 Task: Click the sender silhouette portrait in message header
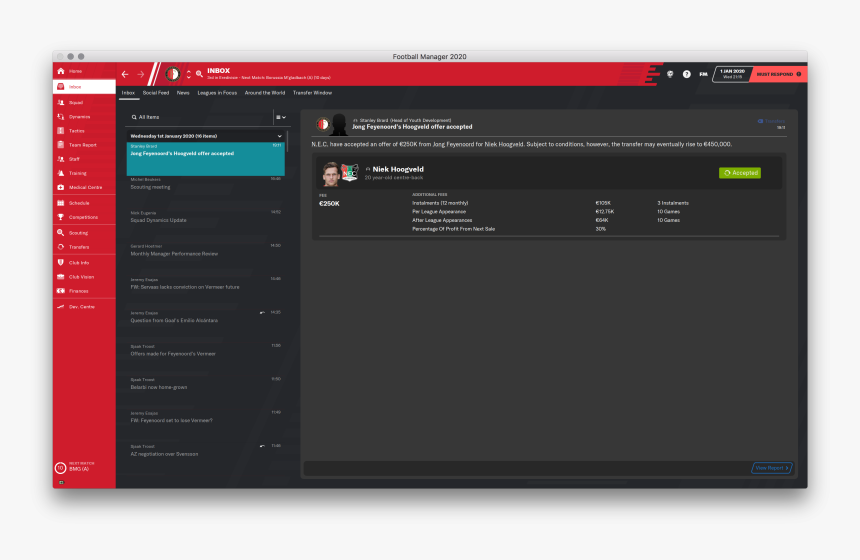click(x=339, y=125)
